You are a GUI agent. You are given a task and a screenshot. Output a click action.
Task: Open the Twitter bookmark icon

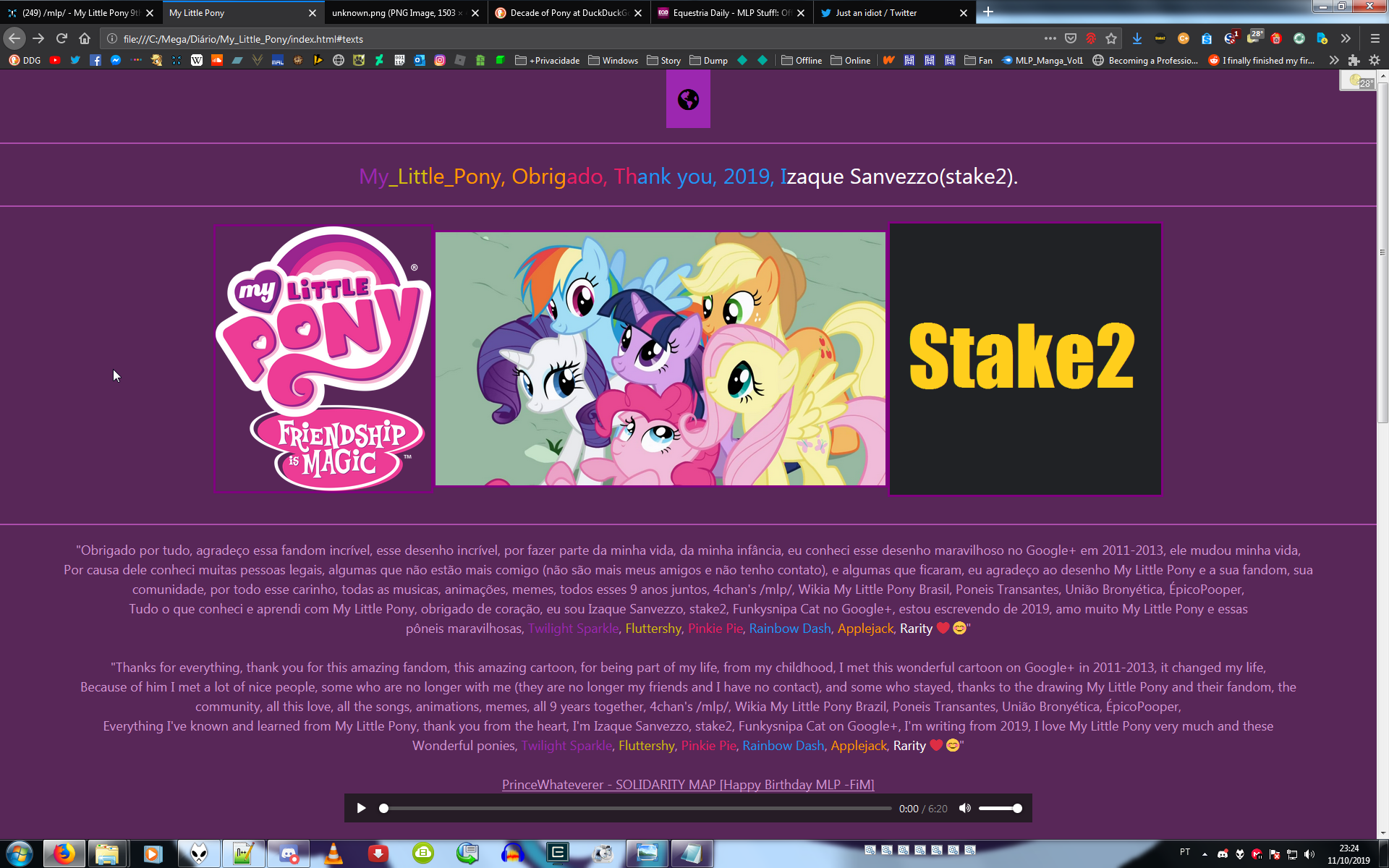tap(75, 60)
